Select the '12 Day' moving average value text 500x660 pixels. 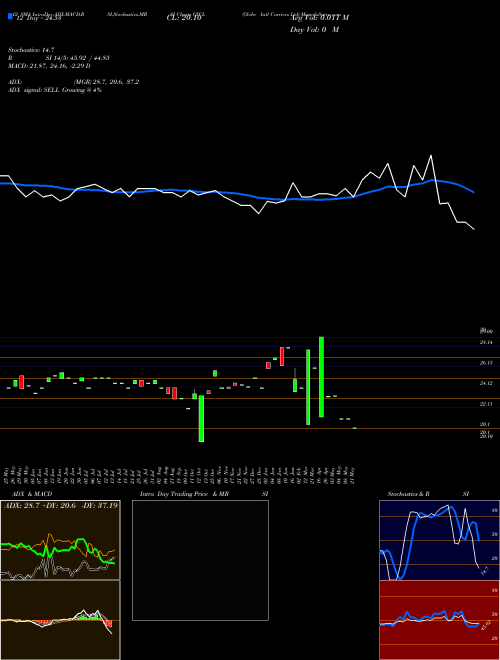tap(37, 18)
